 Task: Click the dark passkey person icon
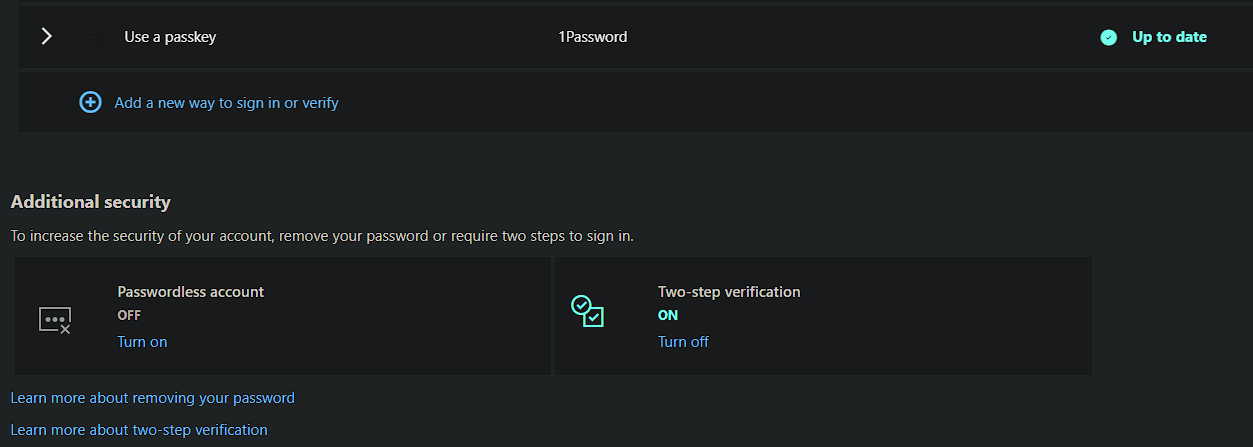coord(92,38)
